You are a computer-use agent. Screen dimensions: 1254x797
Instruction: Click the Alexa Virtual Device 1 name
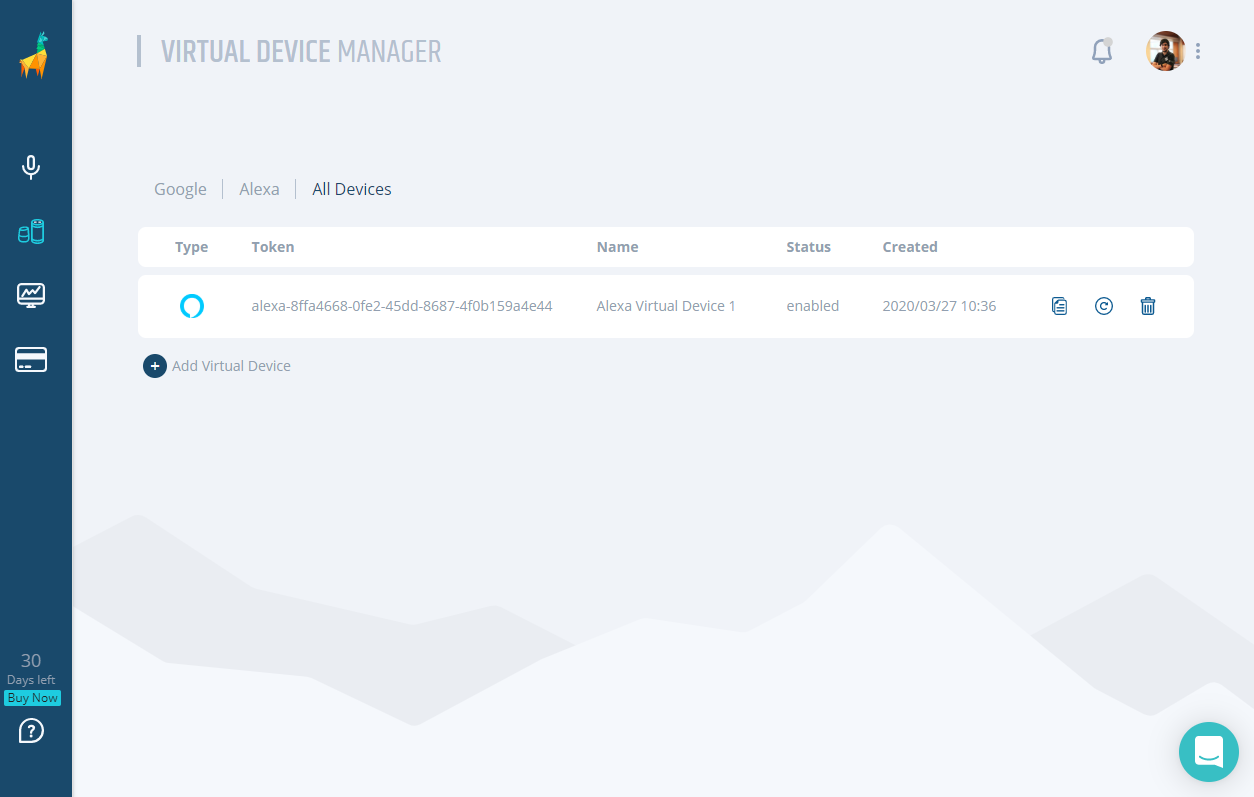(x=666, y=306)
